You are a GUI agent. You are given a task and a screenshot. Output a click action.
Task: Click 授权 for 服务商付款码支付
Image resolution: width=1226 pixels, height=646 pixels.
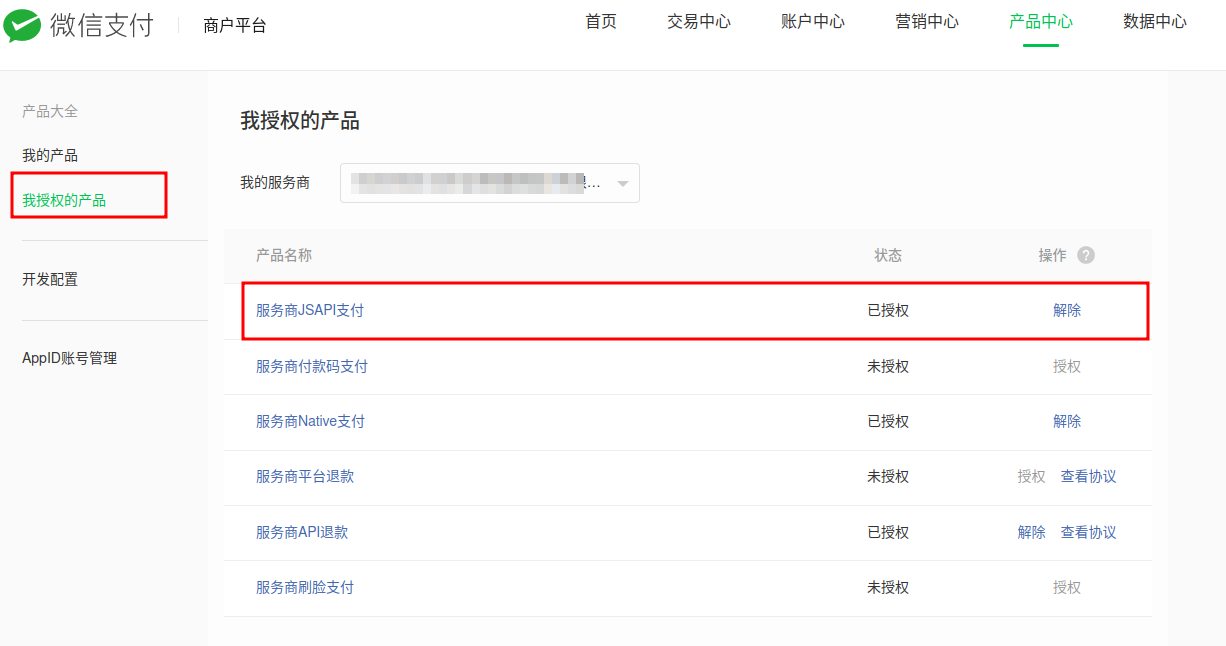click(1067, 366)
